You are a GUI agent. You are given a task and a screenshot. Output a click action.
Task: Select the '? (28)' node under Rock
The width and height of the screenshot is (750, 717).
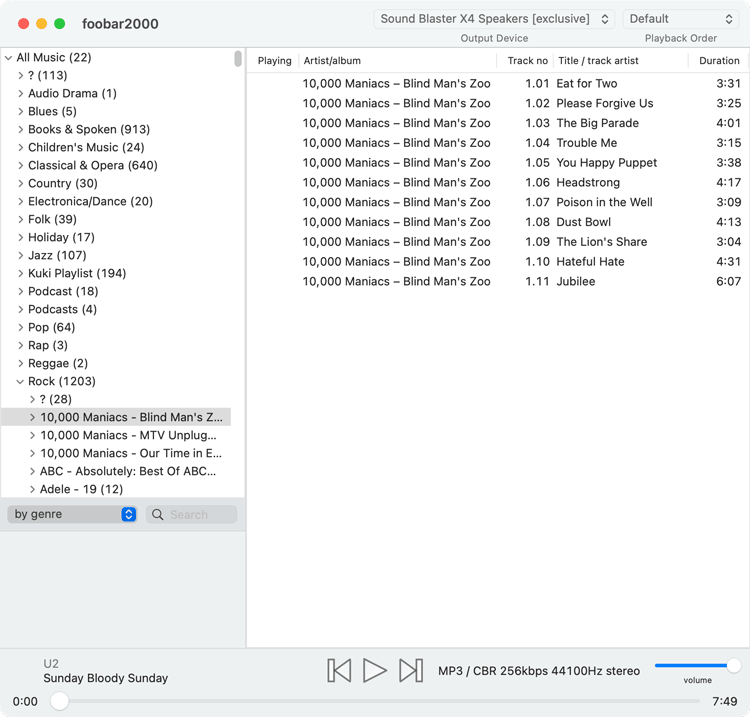point(55,399)
